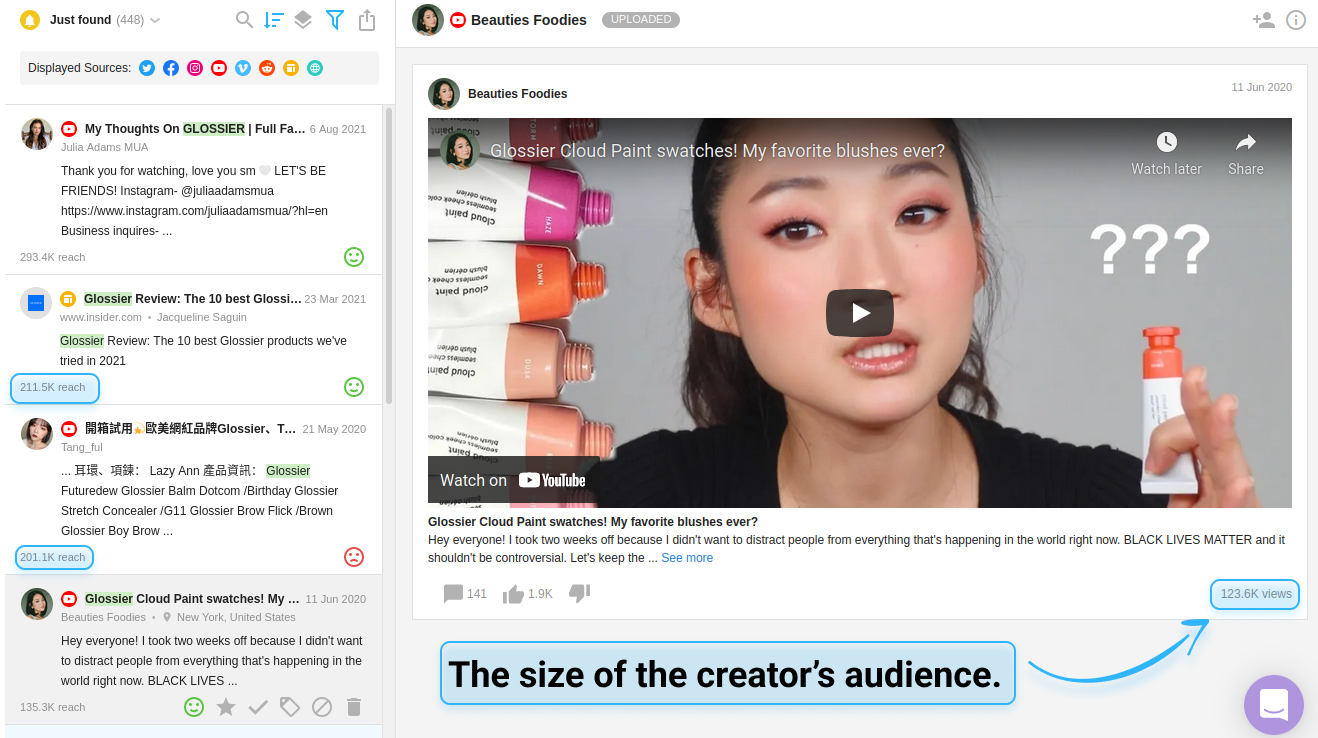
Task: Star the selected mention
Action: 226,707
